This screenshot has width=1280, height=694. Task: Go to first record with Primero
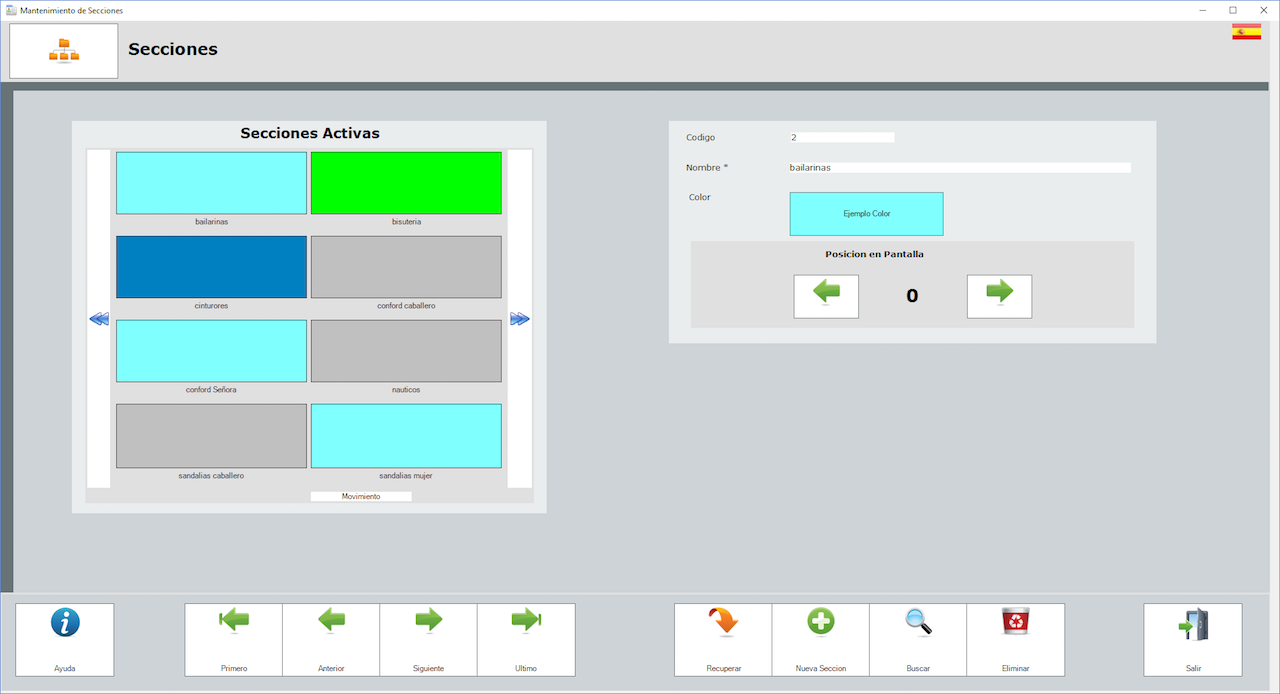point(234,622)
